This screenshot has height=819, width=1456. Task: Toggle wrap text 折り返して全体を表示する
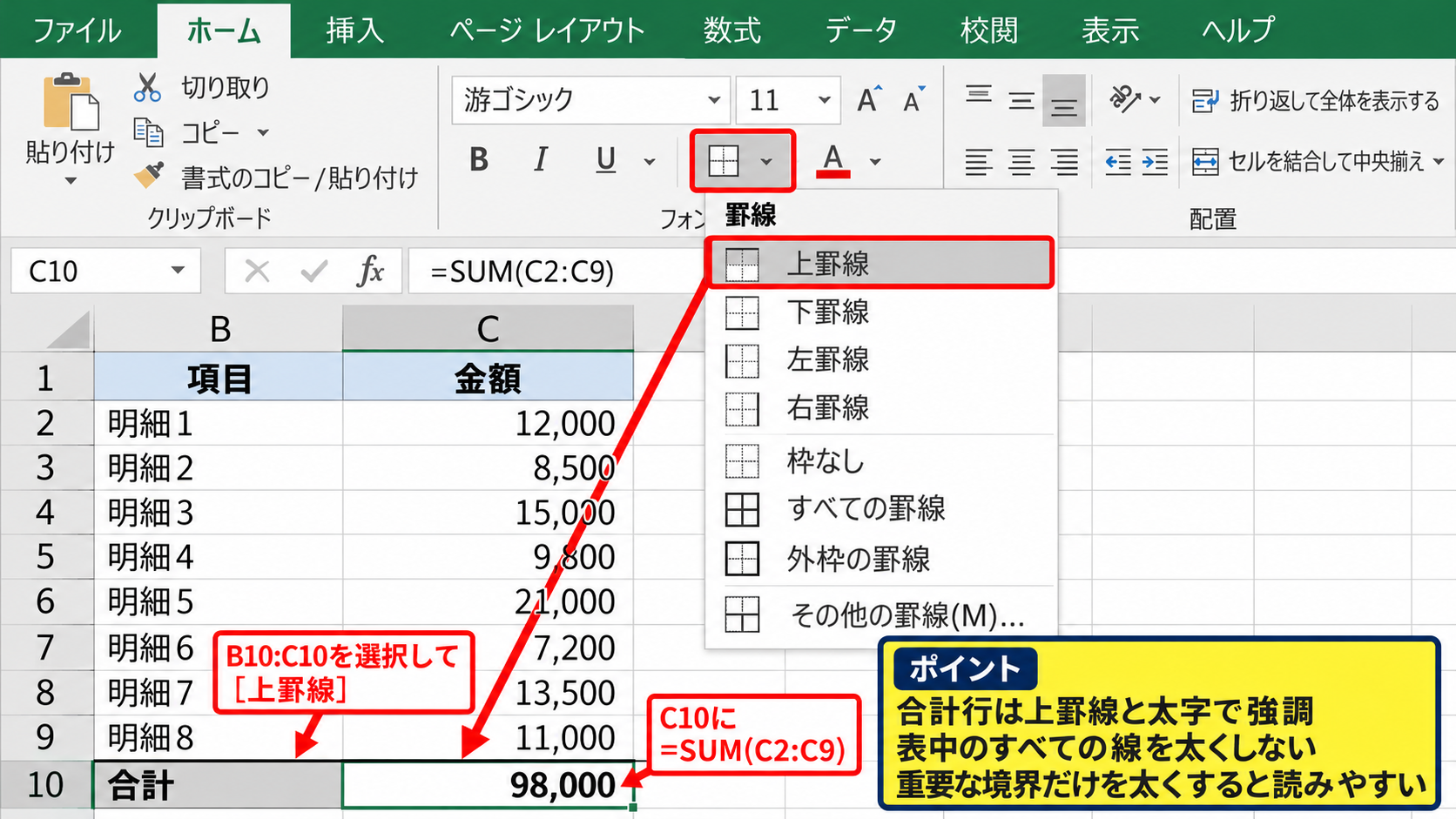pos(1316,101)
